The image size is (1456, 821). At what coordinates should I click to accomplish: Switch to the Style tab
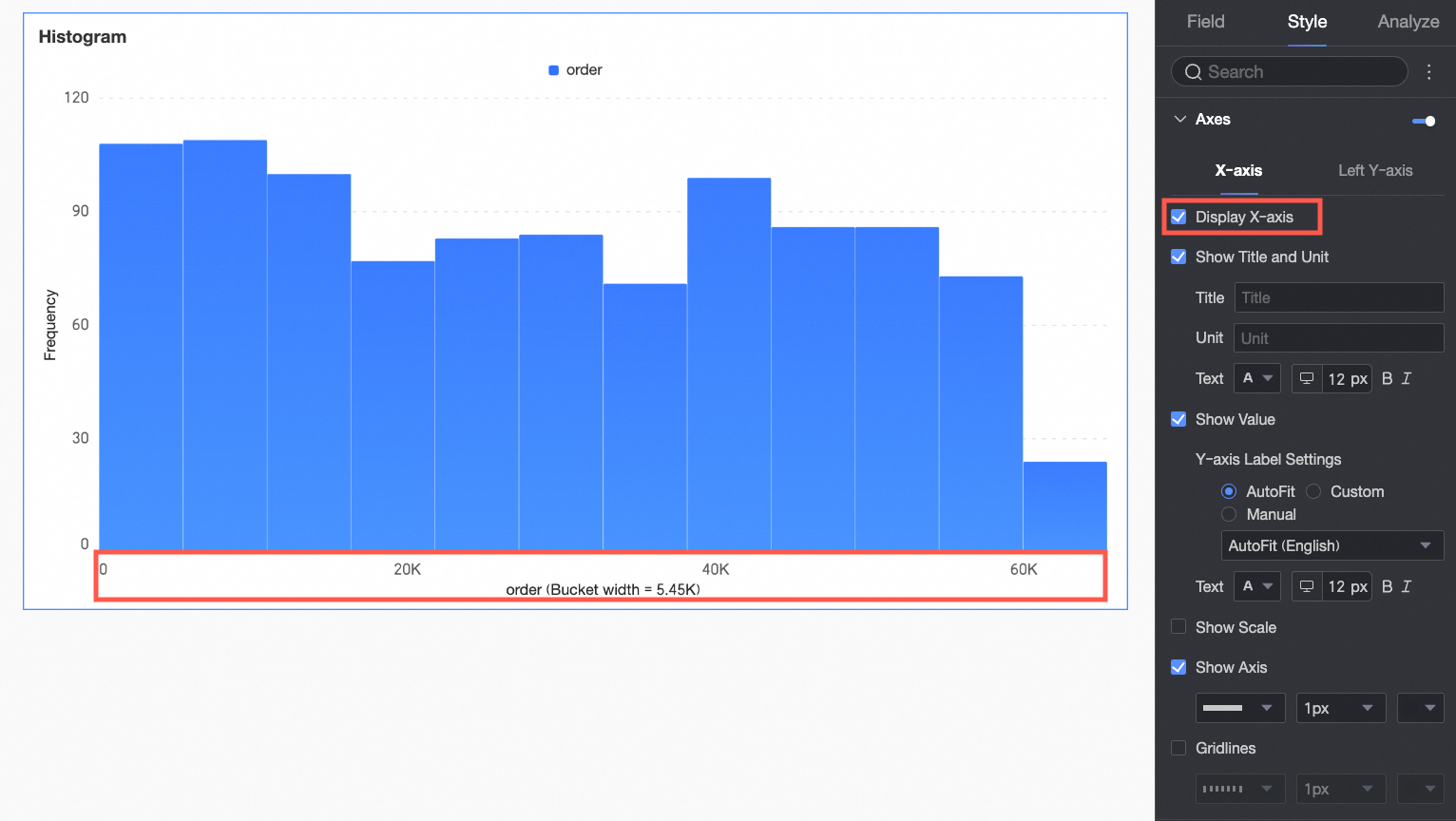tap(1307, 22)
